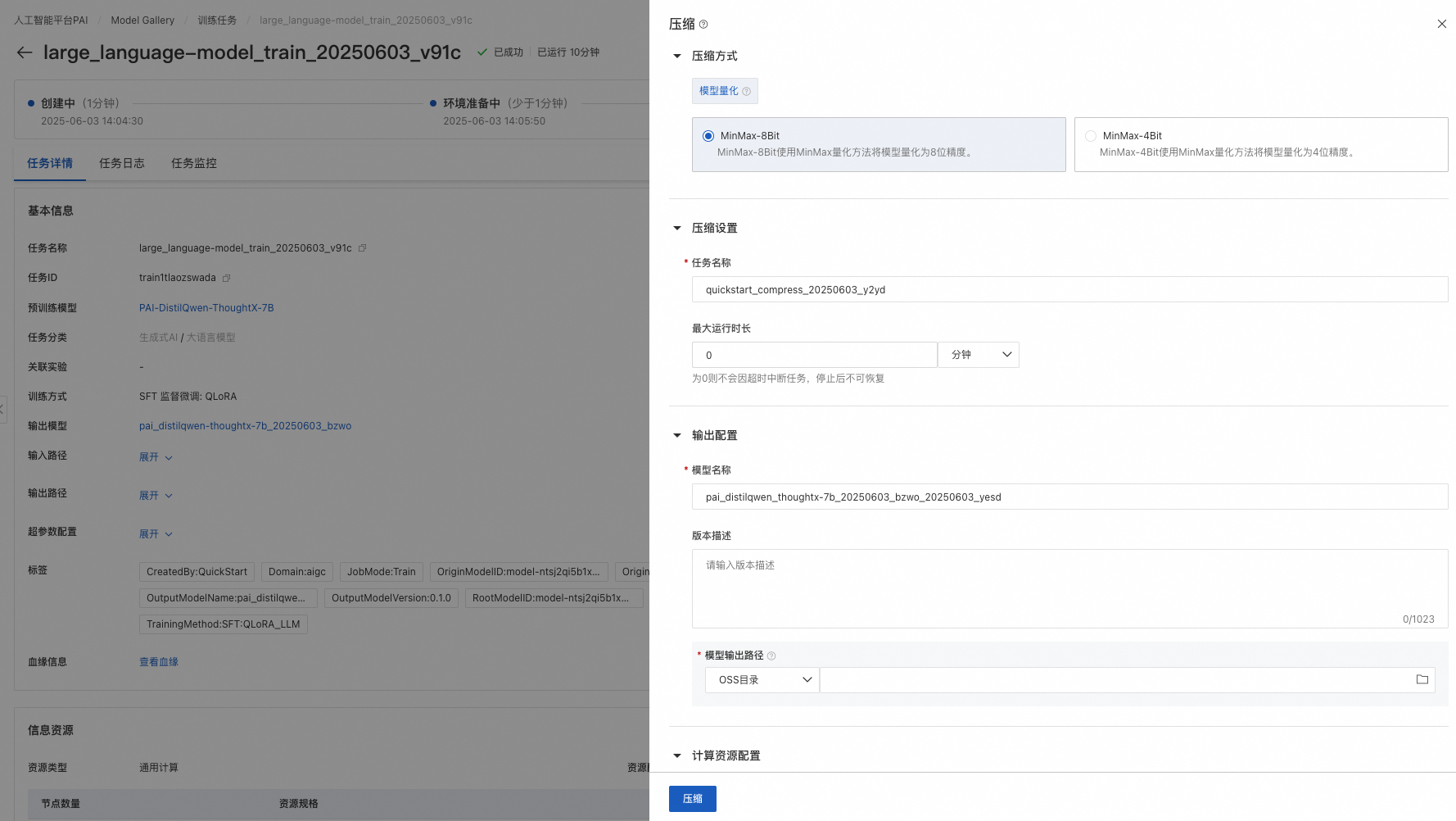Viewport: 1456px width, 821px height.
Task: Open OSS folder browser icon
Action: 1422,679
